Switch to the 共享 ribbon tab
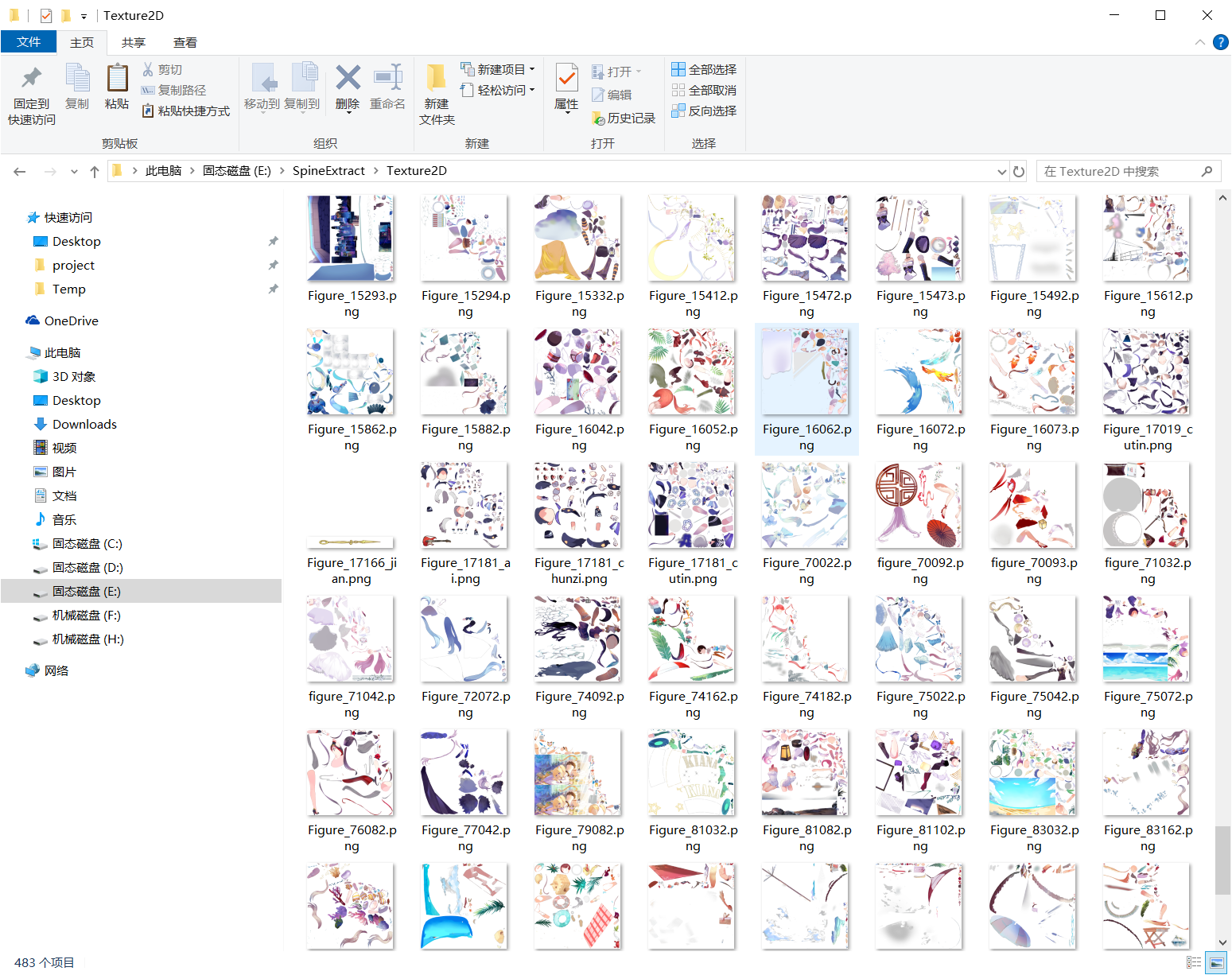The height and width of the screenshot is (975, 1232). click(134, 43)
